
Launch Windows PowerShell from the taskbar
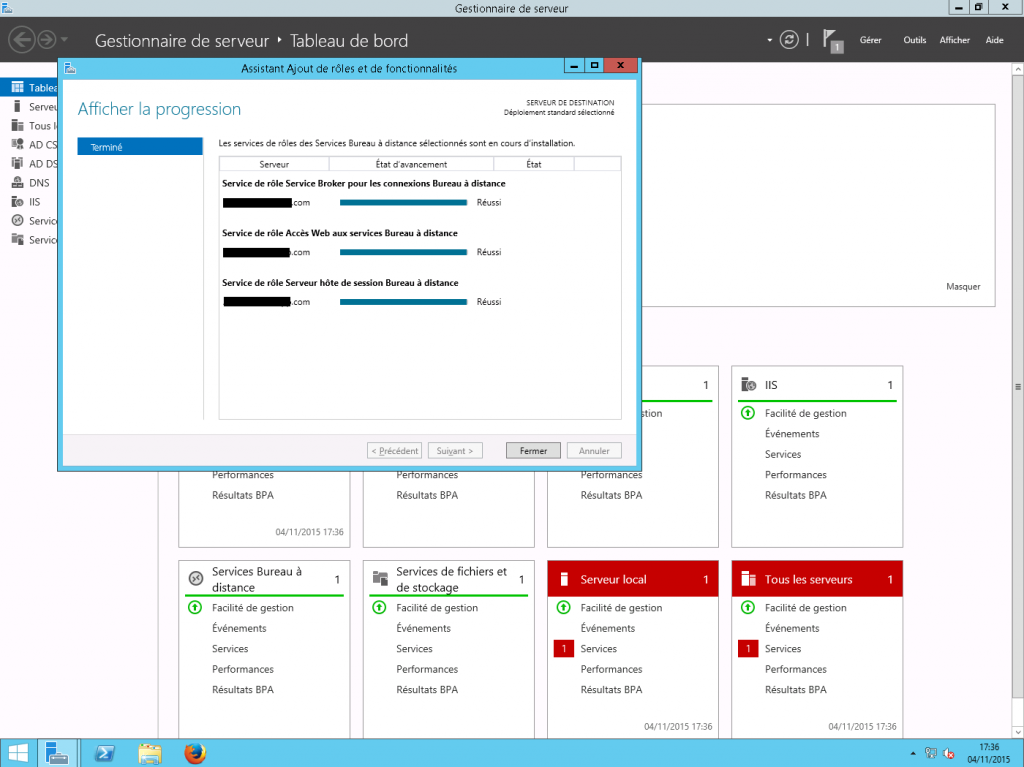(x=104, y=753)
